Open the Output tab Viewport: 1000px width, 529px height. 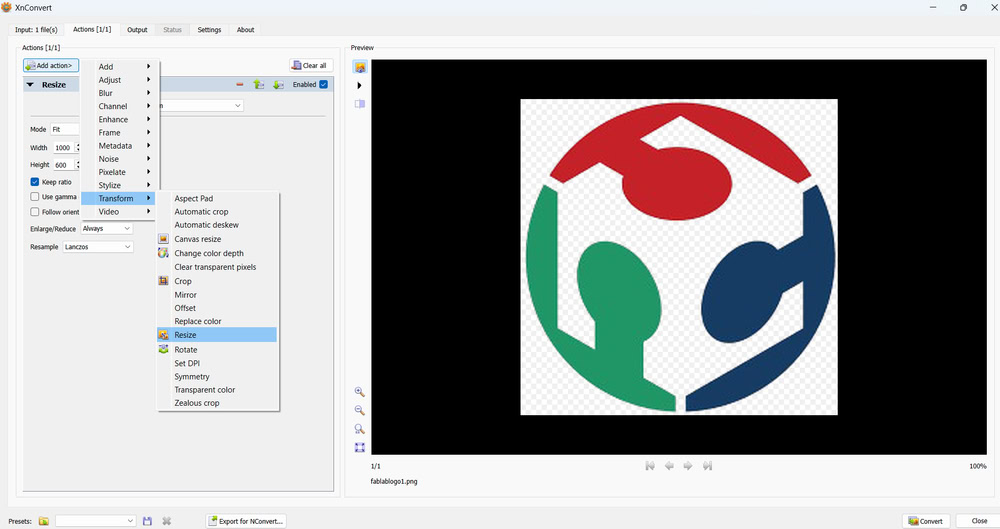tap(137, 30)
